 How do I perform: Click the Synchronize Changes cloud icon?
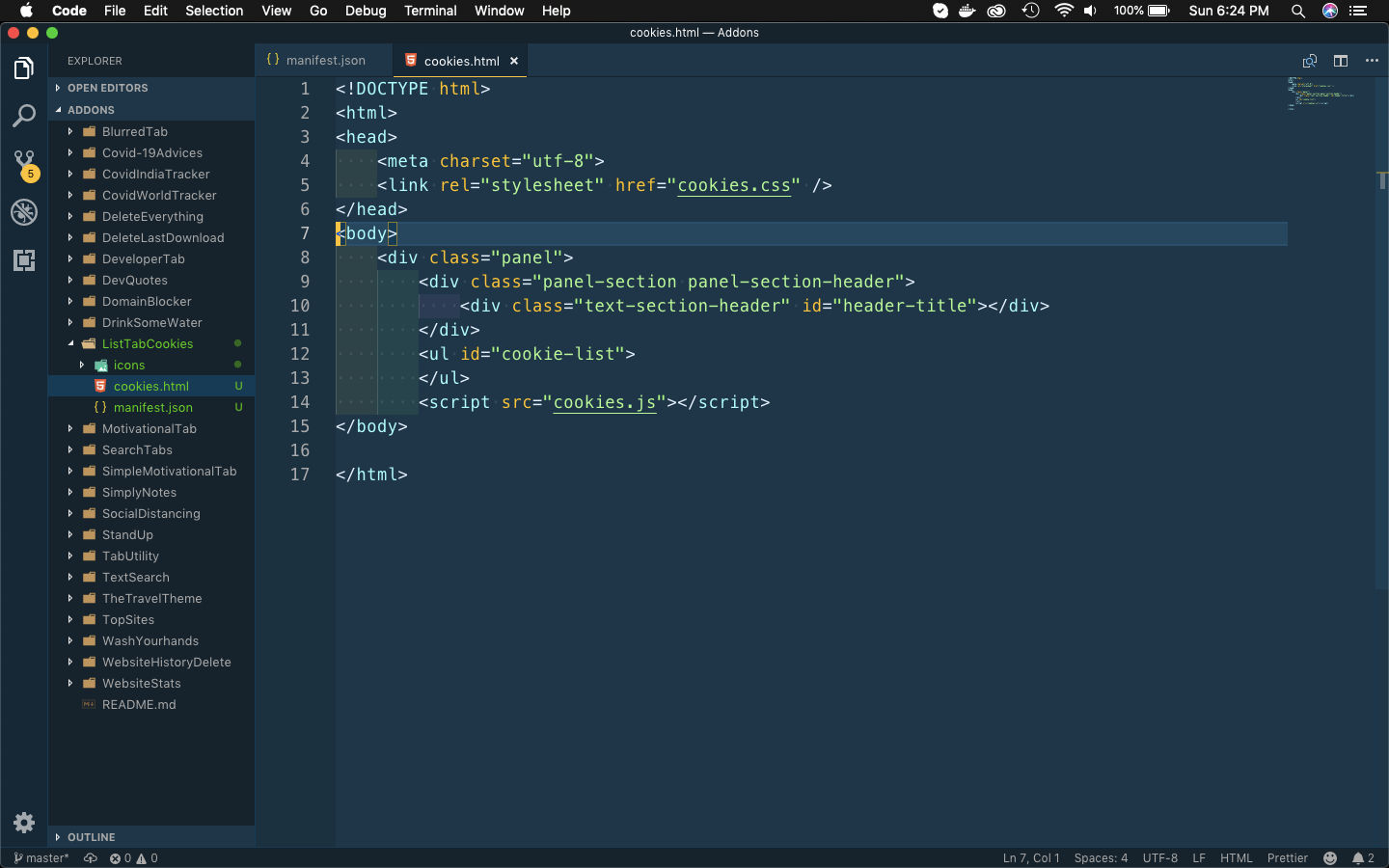(x=91, y=858)
